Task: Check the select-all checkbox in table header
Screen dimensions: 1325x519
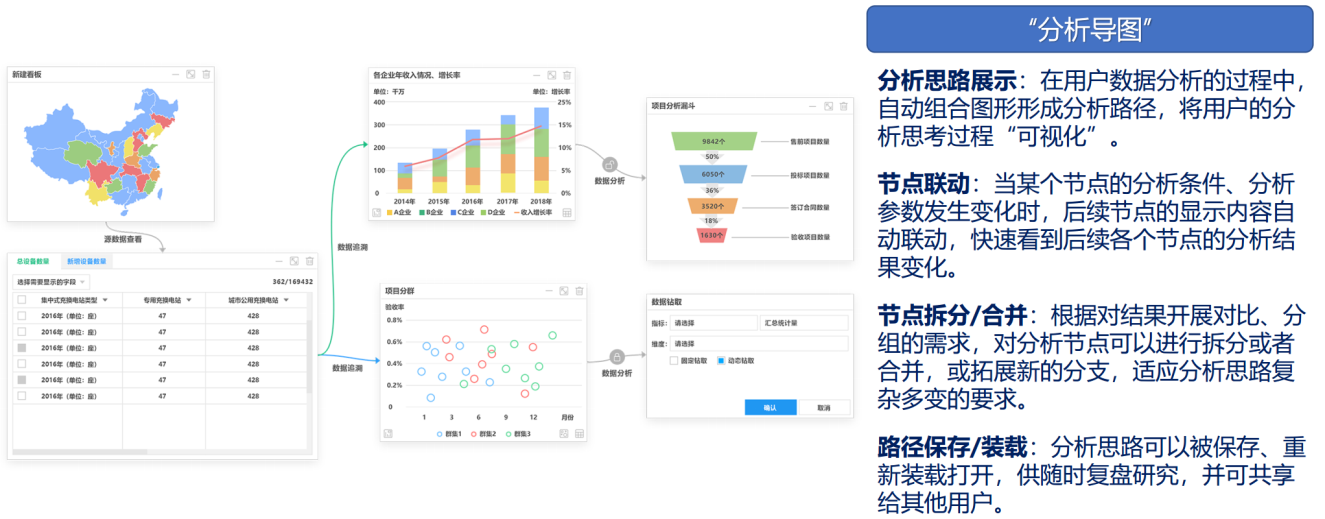Action: 22,299
